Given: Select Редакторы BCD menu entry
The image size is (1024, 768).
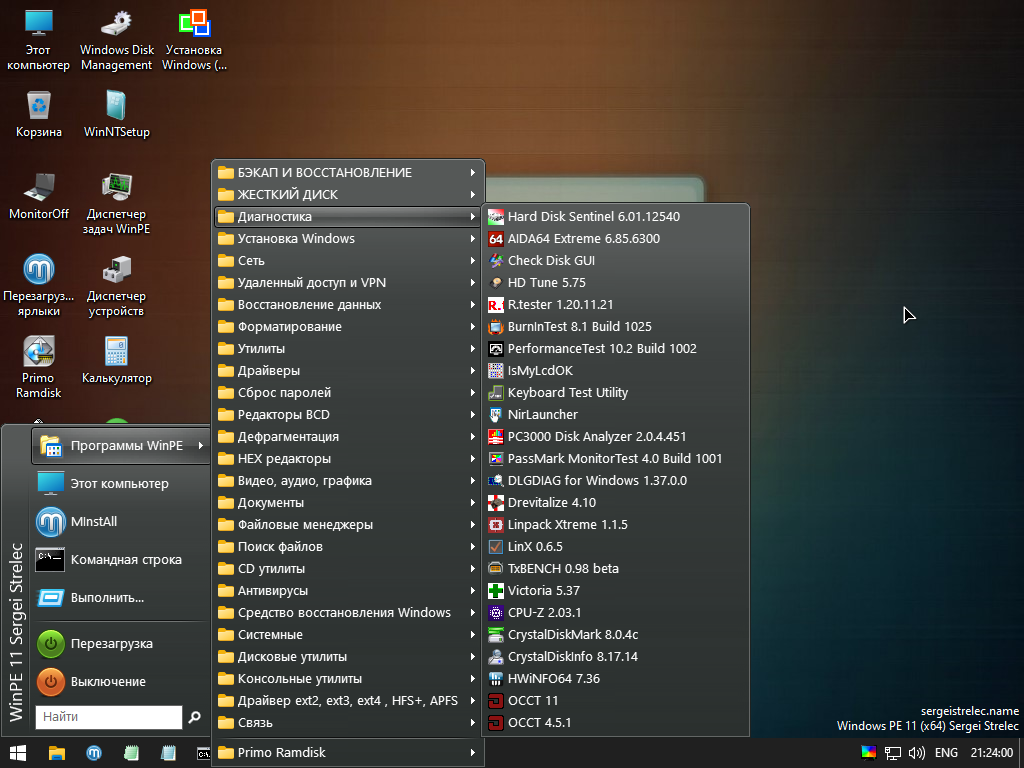Looking at the screenshot, I should click(348, 415).
